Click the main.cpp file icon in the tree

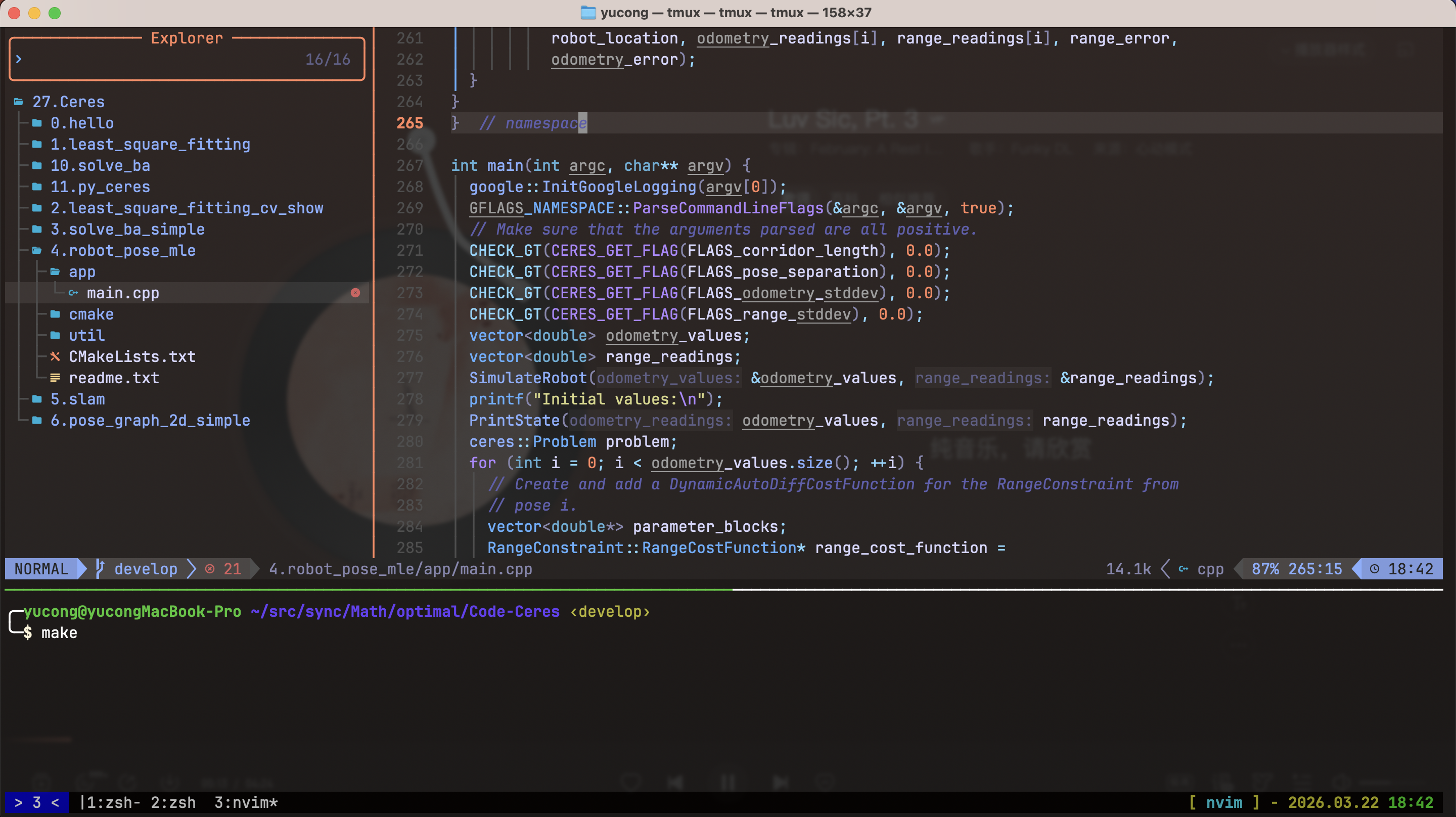pyautogui.click(x=73, y=293)
